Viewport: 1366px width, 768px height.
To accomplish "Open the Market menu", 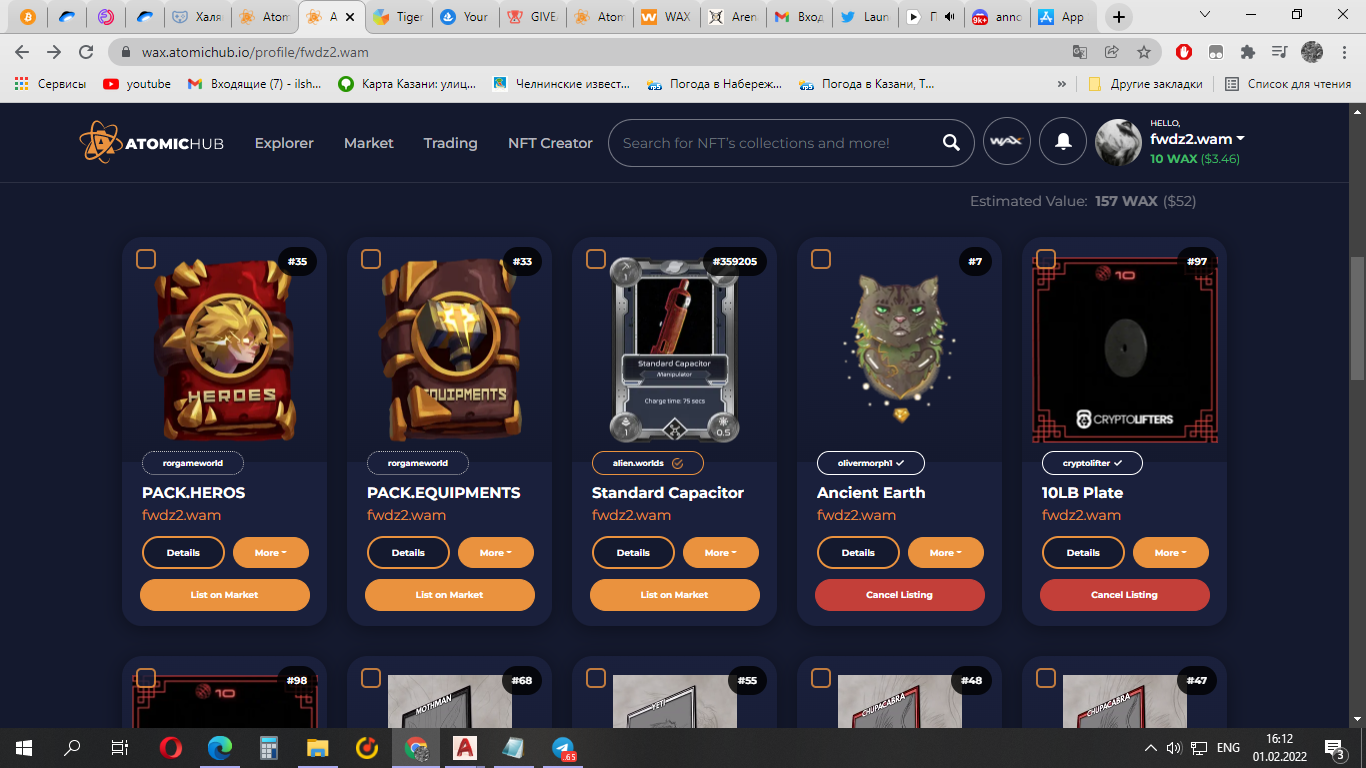I will [369, 143].
